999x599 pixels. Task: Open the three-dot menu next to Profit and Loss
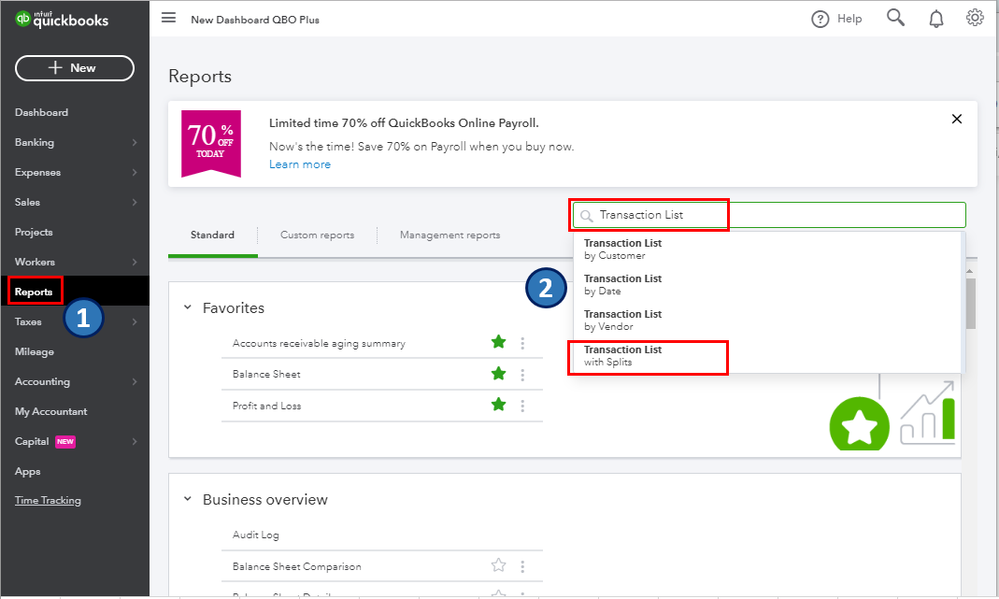pyautogui.click(x=522, y=406)
